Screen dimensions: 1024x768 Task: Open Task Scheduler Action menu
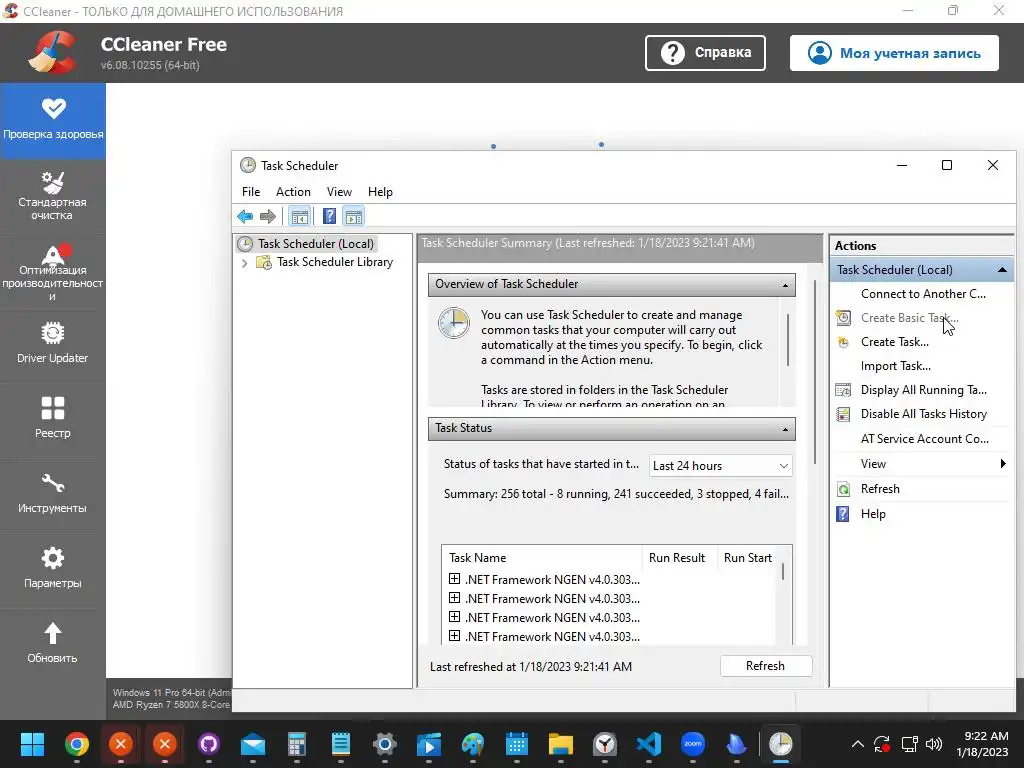coord(293,192)
